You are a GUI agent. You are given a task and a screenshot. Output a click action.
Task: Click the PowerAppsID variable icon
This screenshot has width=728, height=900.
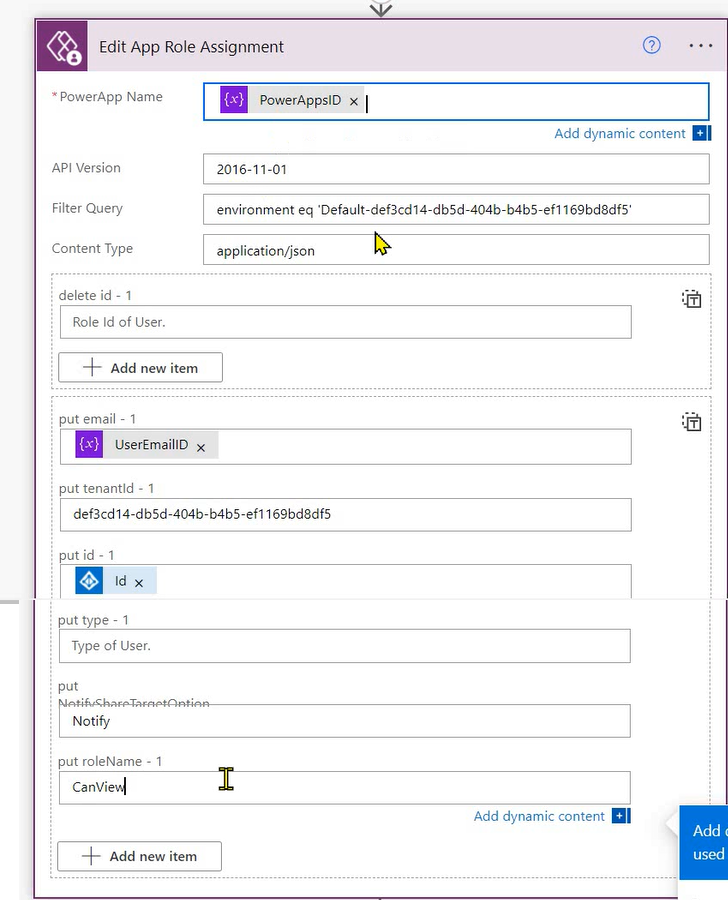(234, 100)
